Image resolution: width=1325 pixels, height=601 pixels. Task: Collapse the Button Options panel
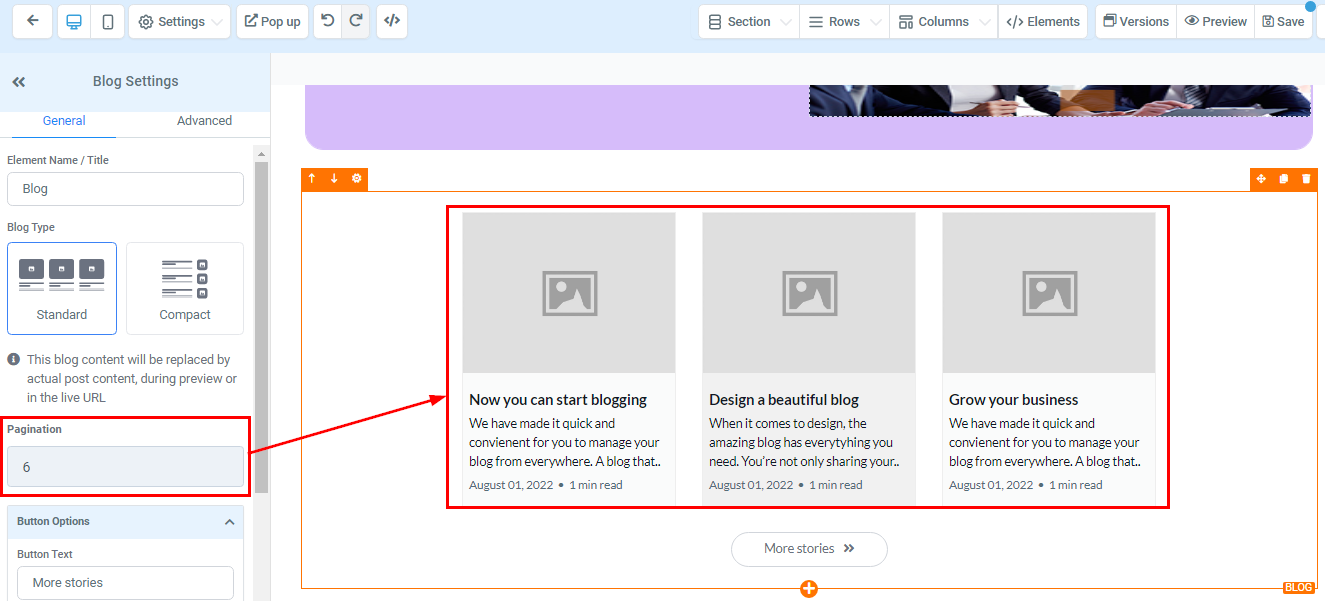[x=229, y=522]
